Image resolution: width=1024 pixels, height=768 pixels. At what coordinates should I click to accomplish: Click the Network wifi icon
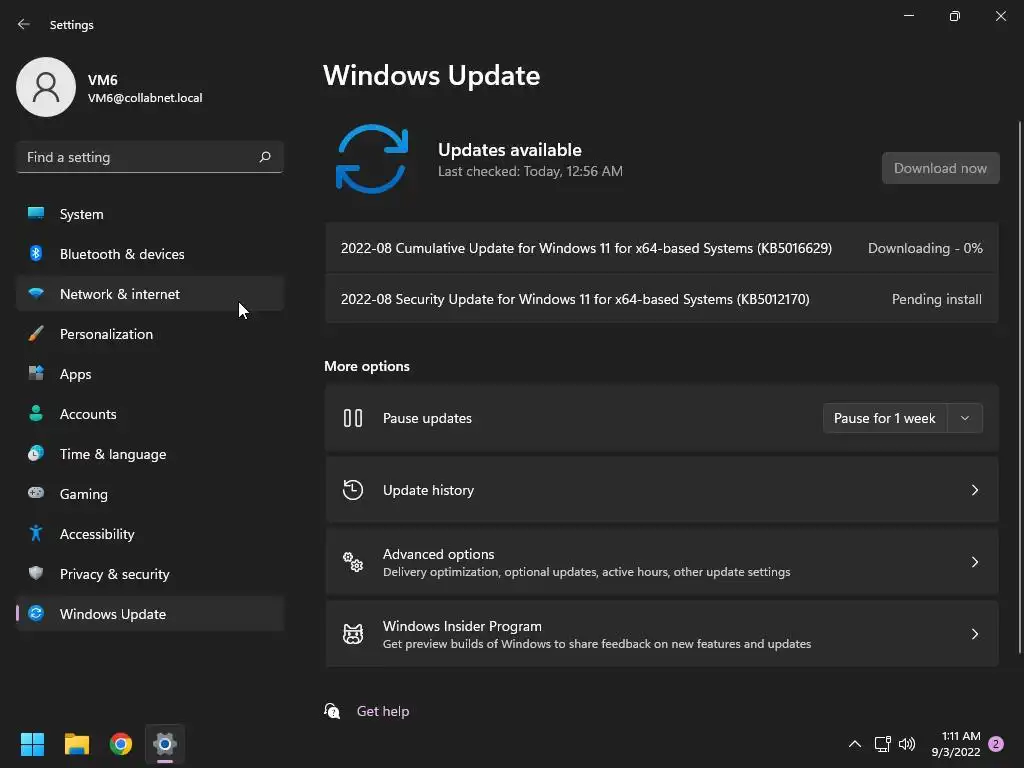point(36,293)
